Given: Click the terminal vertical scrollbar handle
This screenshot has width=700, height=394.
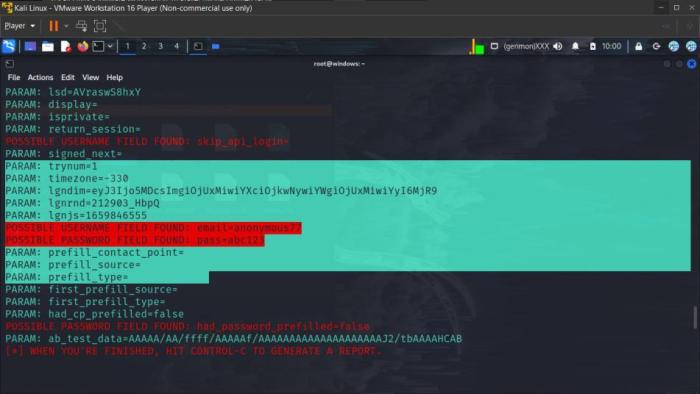Looking at the screenshot, I should coord(695,318).
